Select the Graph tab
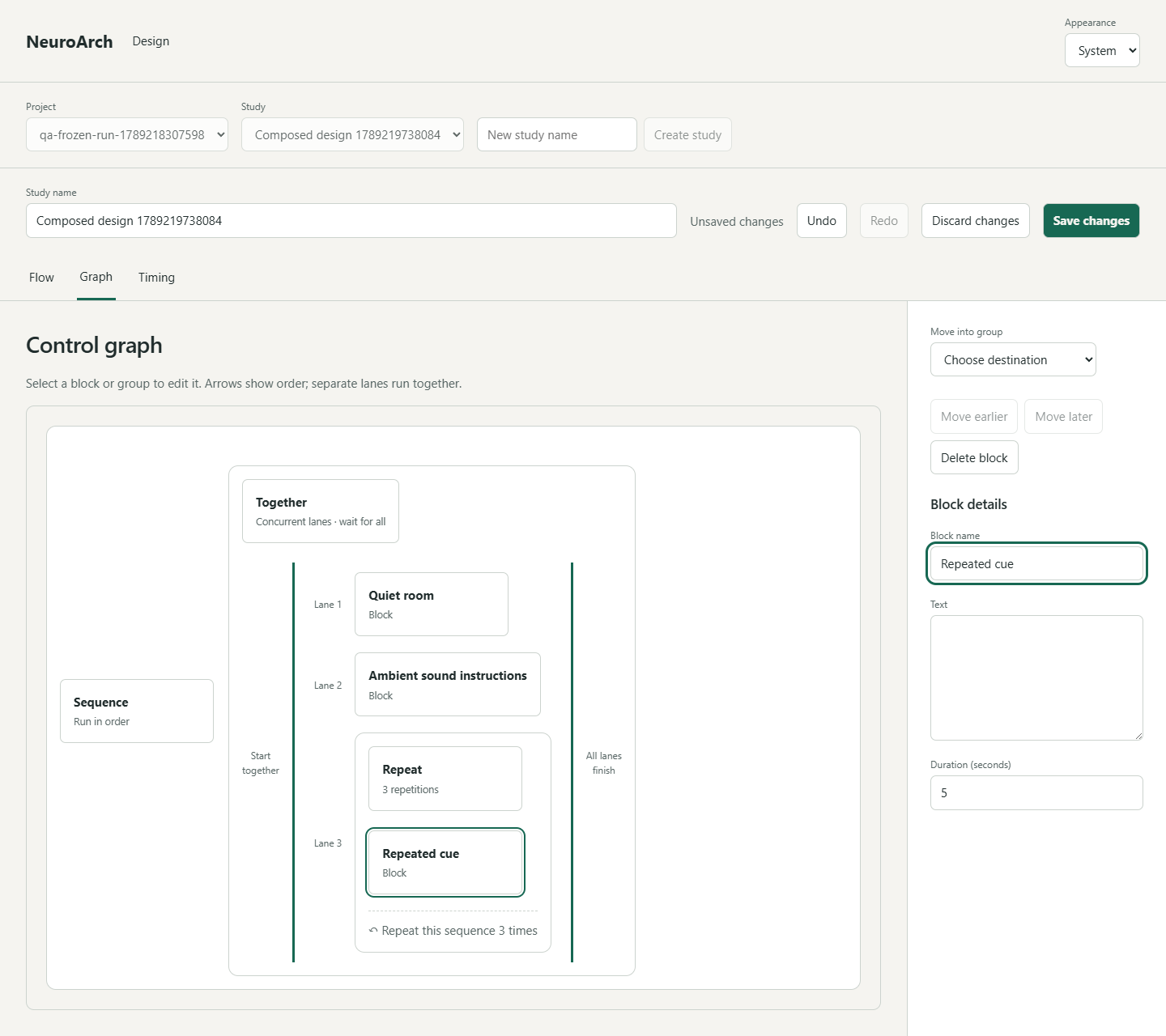This screenshot has width=1166, height=1036. pos(96,277)
